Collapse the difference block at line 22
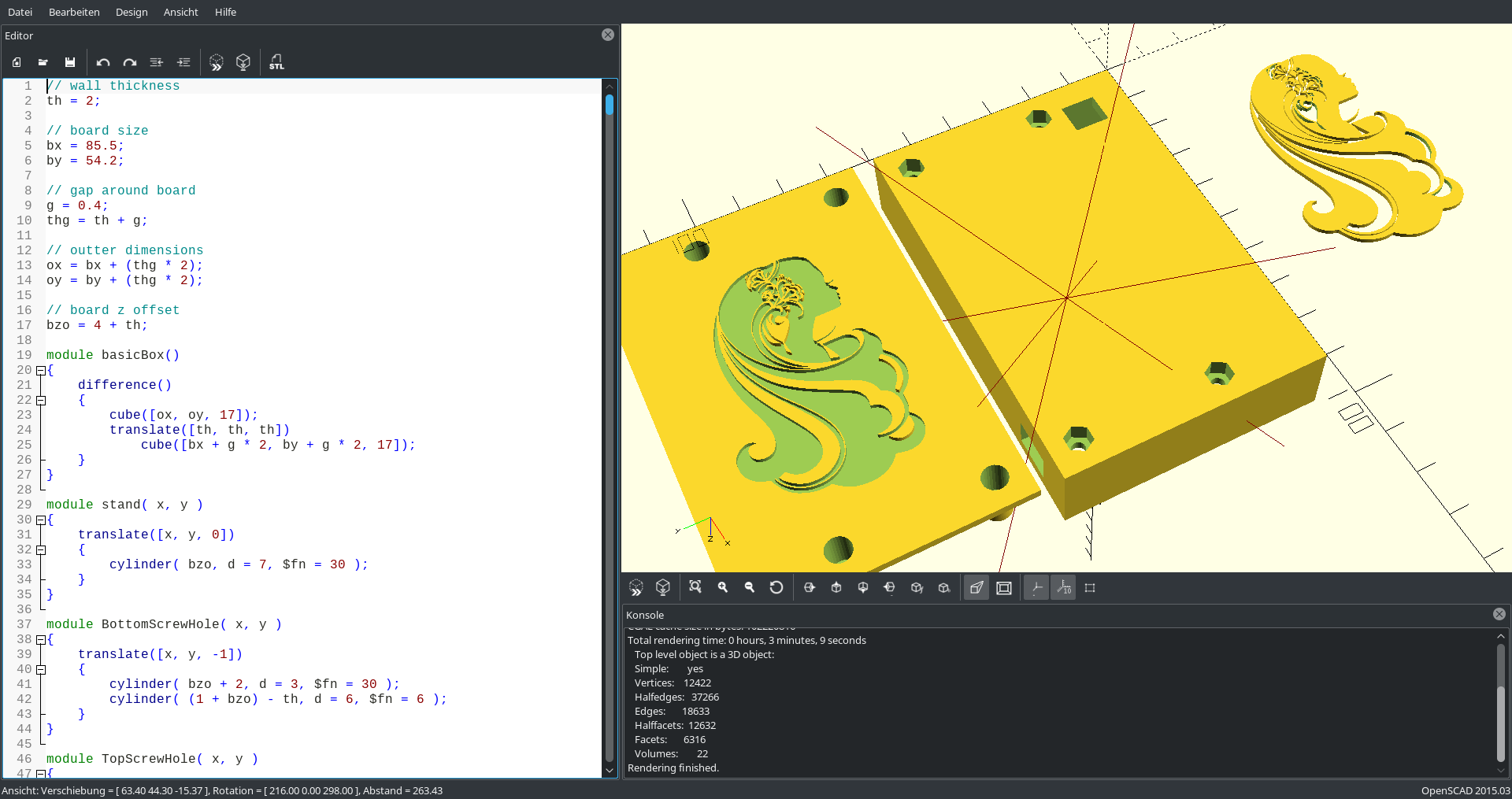Image resolution: width=1512 pixels, height=799 pixels. coord(41,401)
